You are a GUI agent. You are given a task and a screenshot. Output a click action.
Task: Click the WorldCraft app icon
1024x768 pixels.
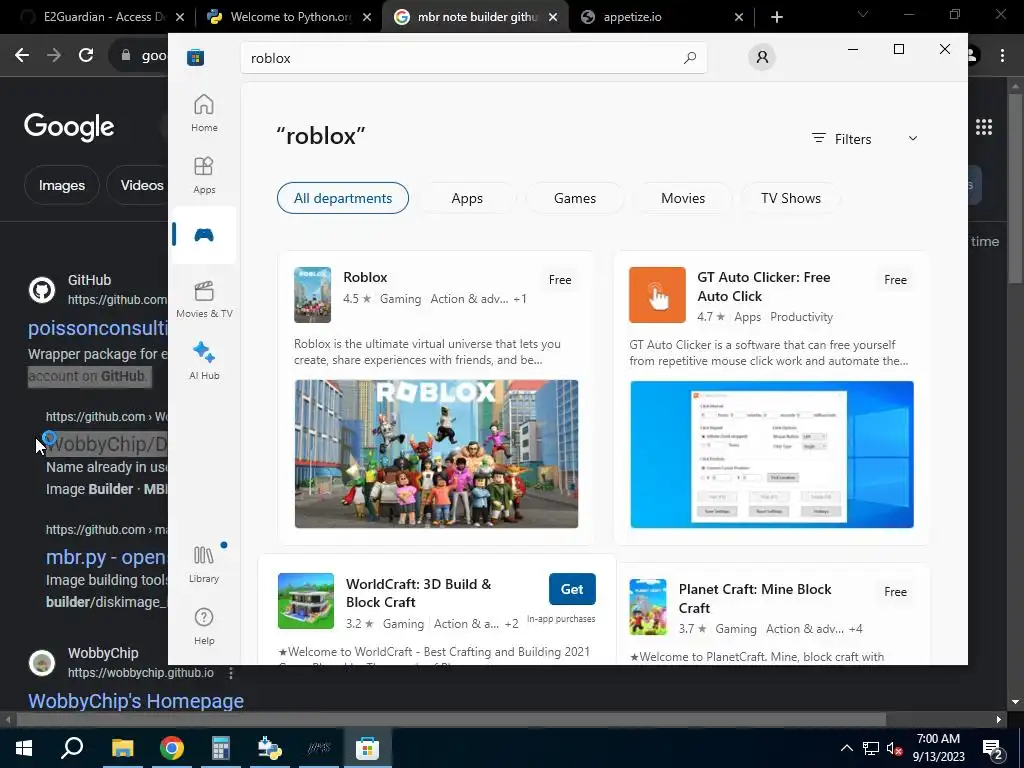[306, 601]
